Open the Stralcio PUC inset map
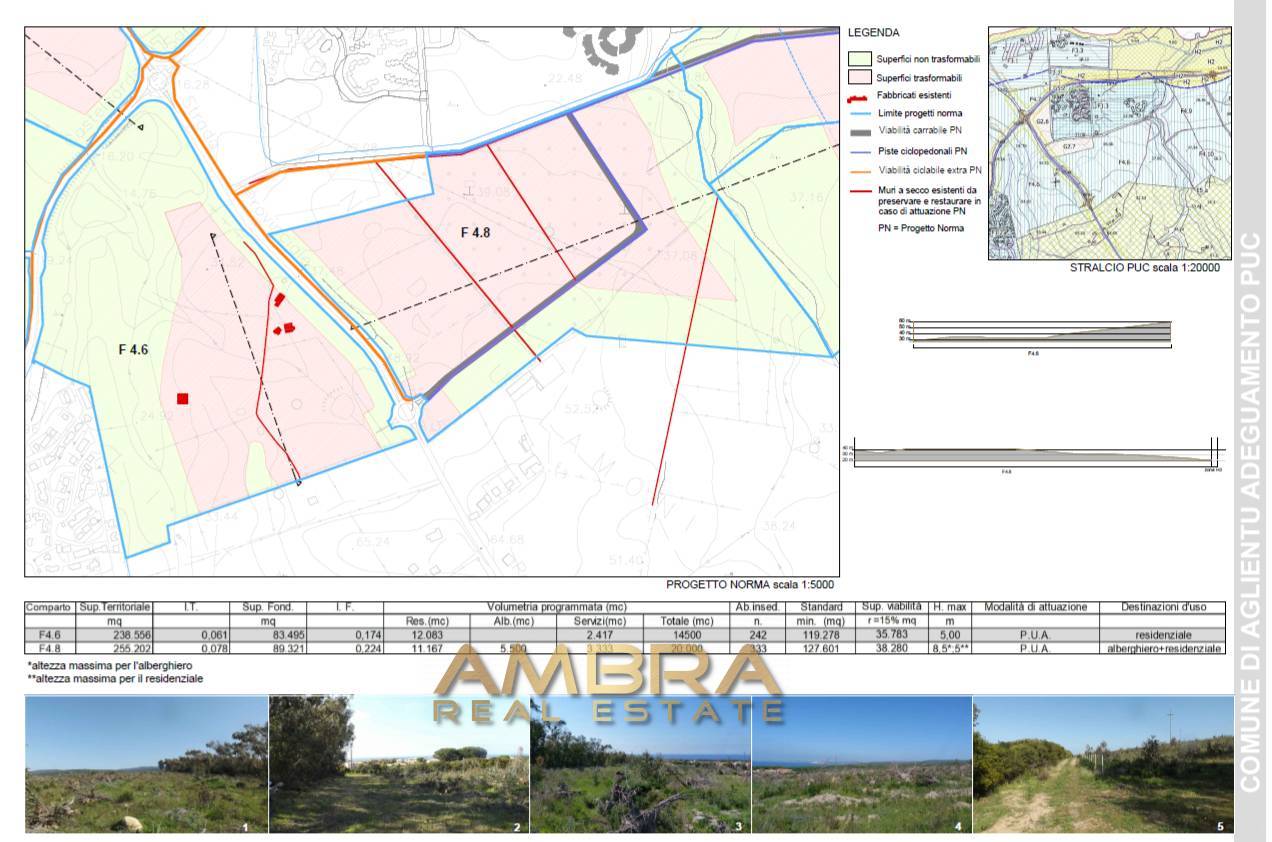 click(1108, 144)
